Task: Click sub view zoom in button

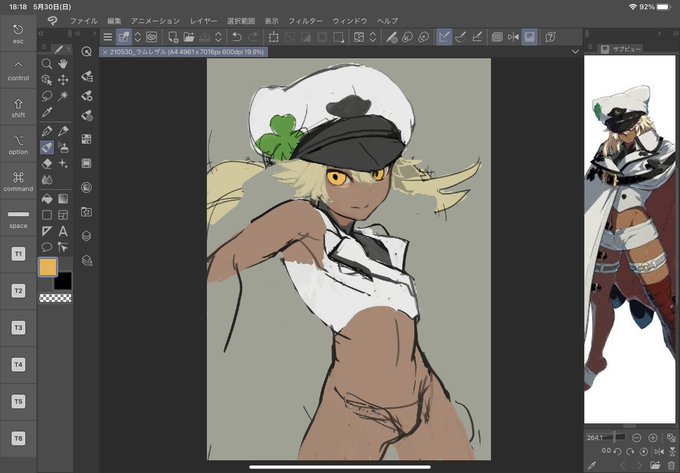Action: 653,437
